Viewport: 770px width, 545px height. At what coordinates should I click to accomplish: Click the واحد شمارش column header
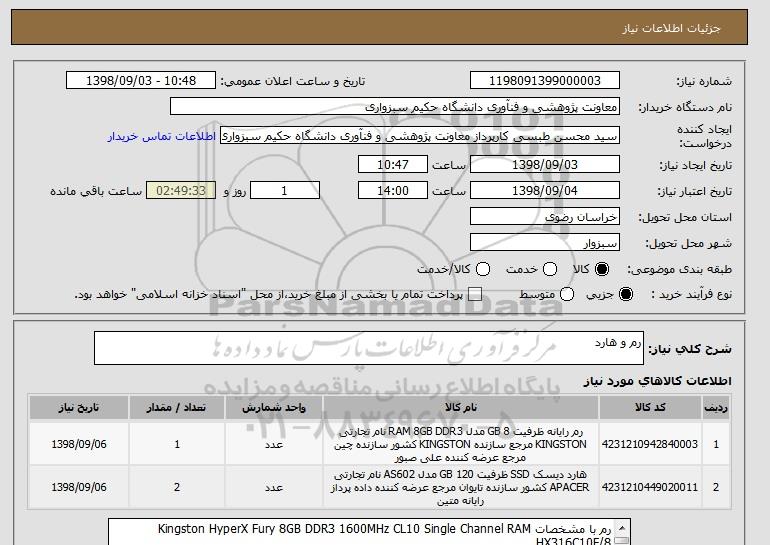coord(274,408)
